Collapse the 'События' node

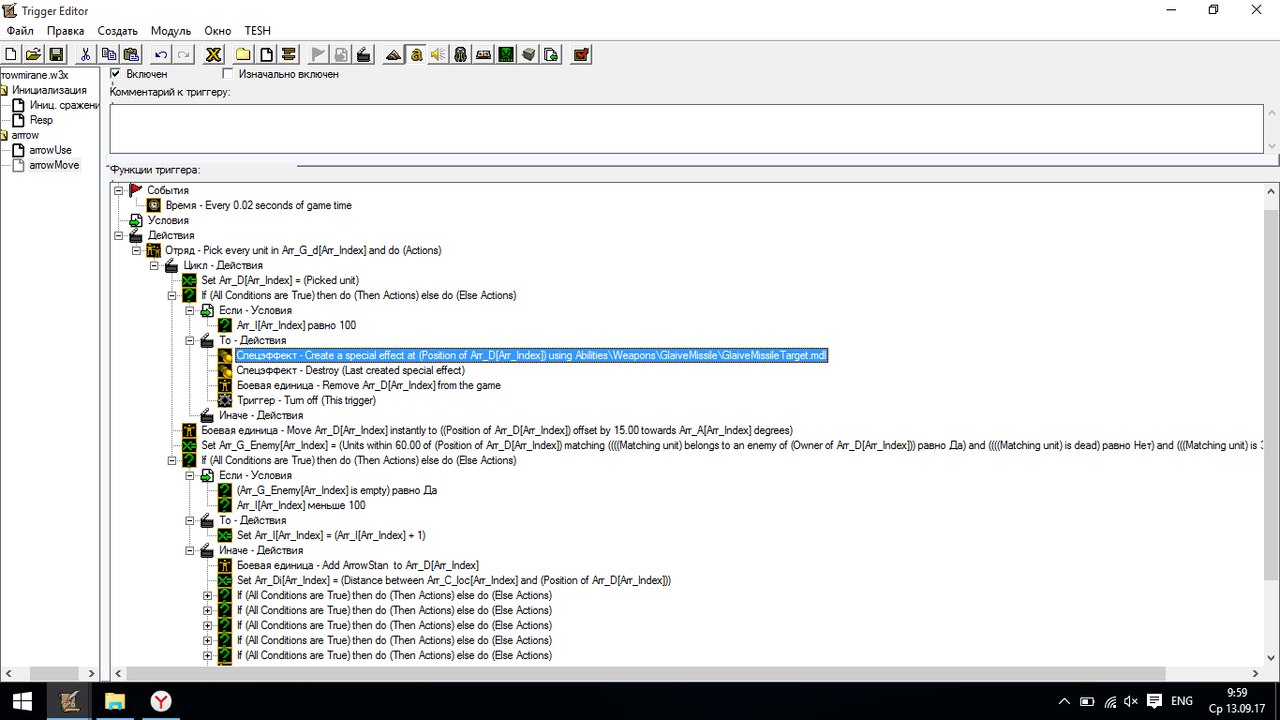coord(119,190)
